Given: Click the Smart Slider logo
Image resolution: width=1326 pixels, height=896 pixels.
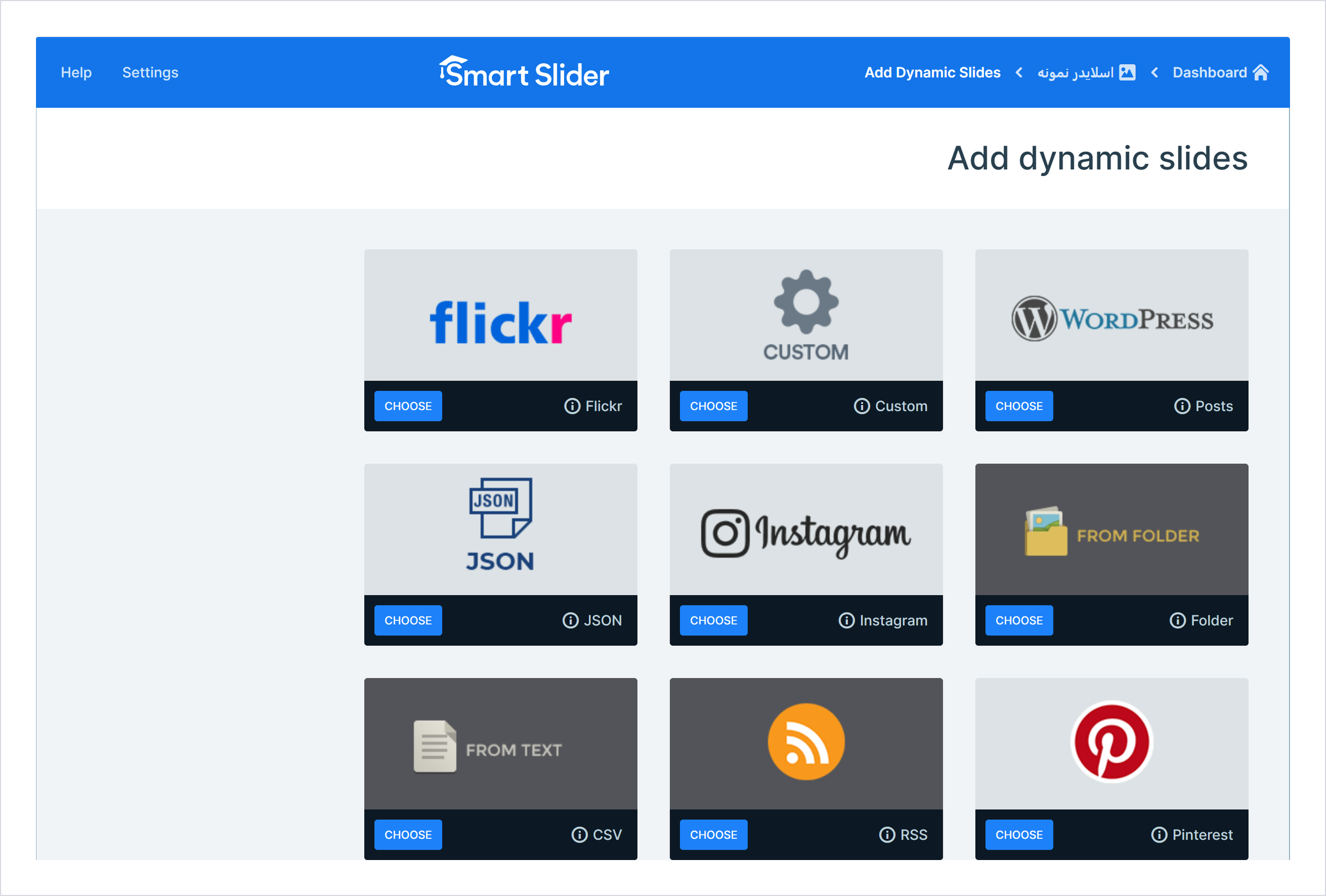Looking at the screenshot, I should [524, 72].
